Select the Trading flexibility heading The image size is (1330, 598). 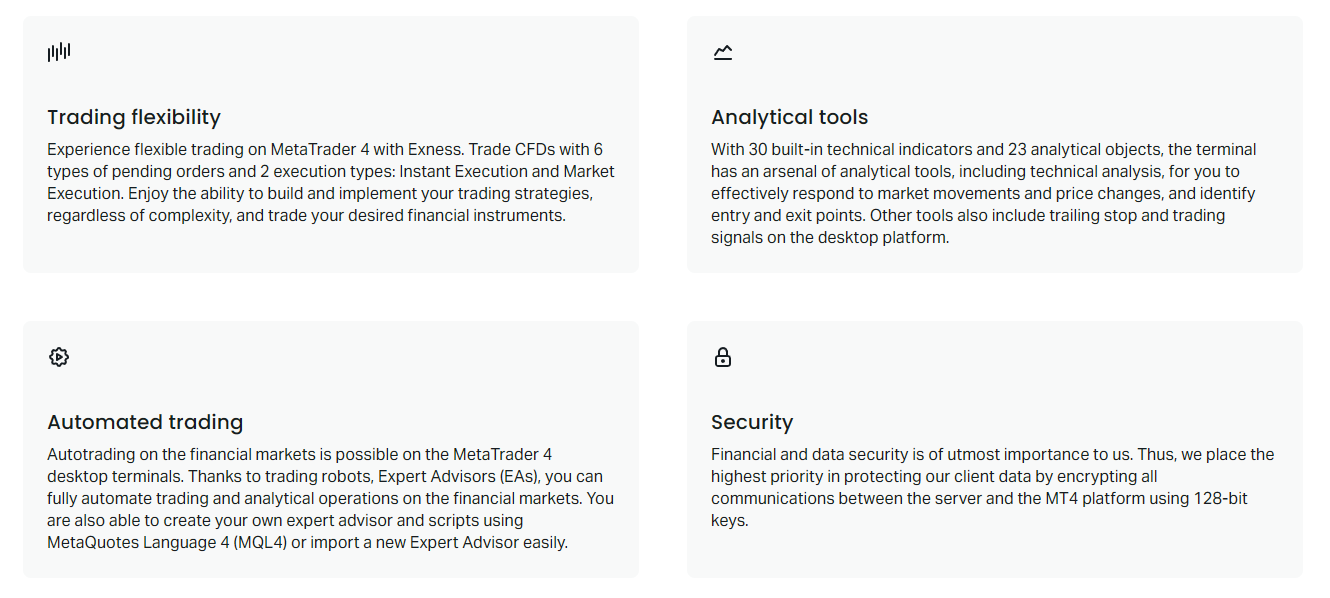point(134,117)
